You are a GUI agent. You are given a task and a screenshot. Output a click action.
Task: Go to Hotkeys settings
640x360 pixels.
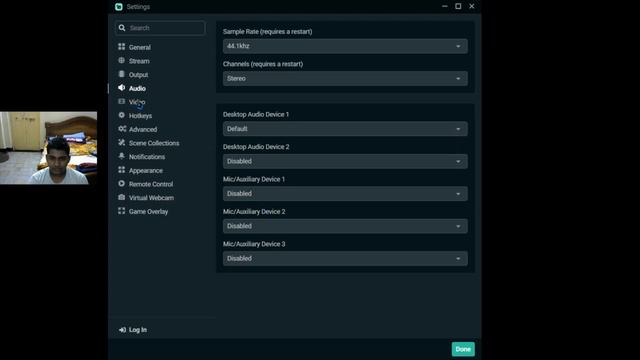(140, 116)
